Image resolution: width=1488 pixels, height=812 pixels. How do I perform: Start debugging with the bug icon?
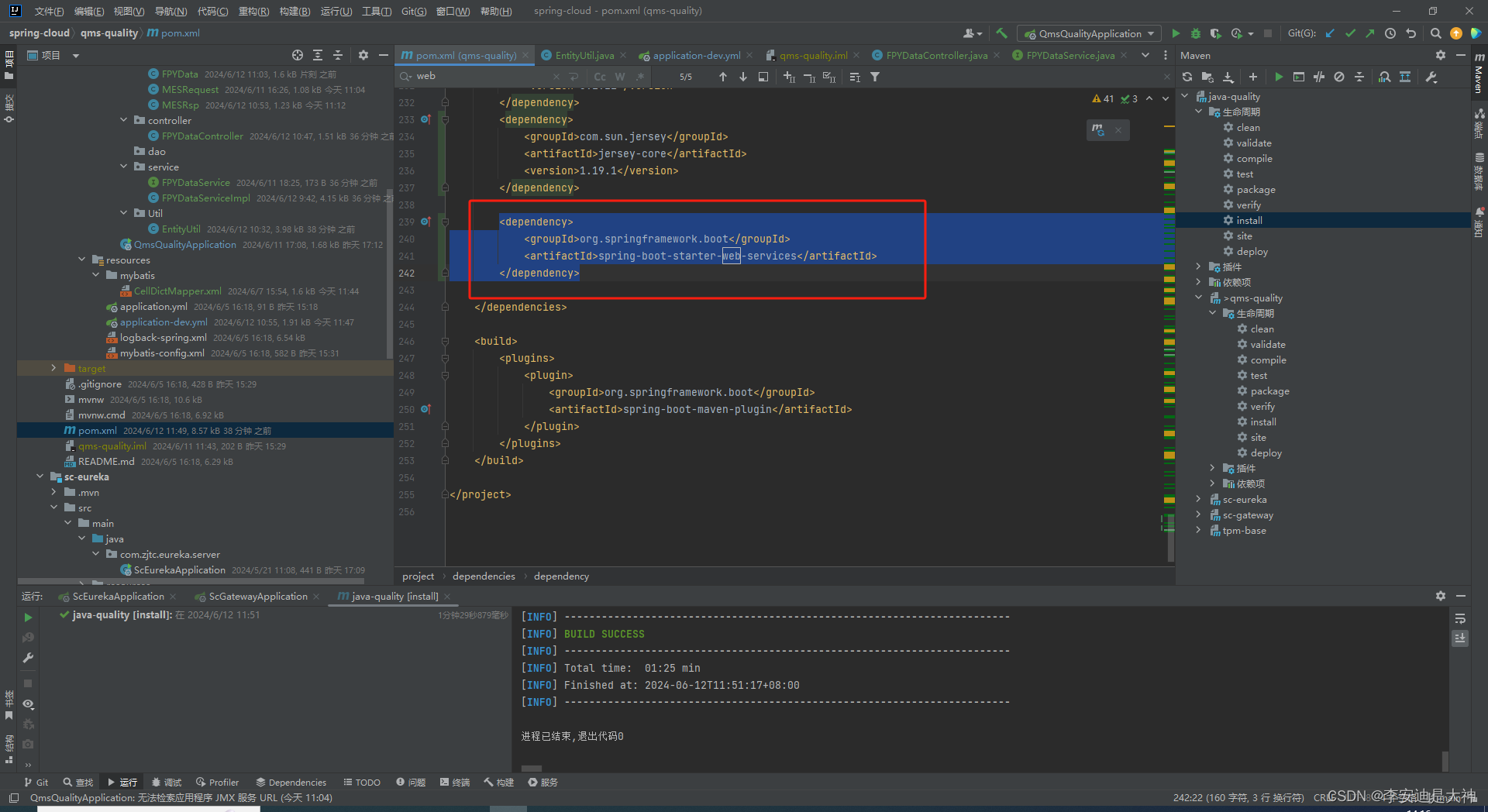(1196, 33)
